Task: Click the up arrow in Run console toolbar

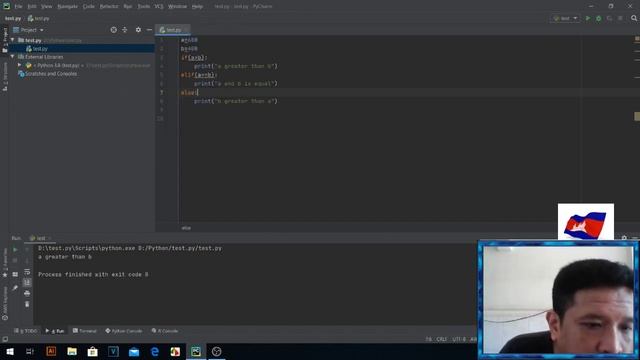Action: [x=27, y=249]
